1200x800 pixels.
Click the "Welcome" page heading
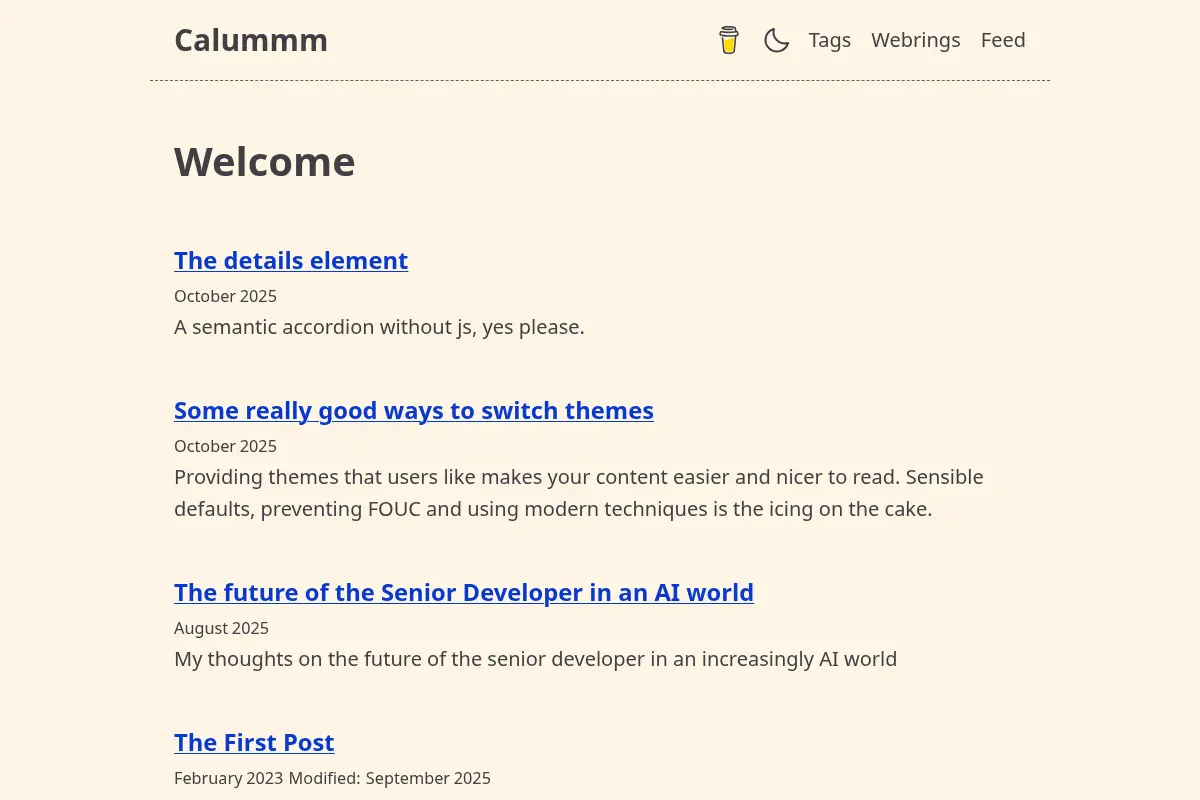tap(265, 162)
